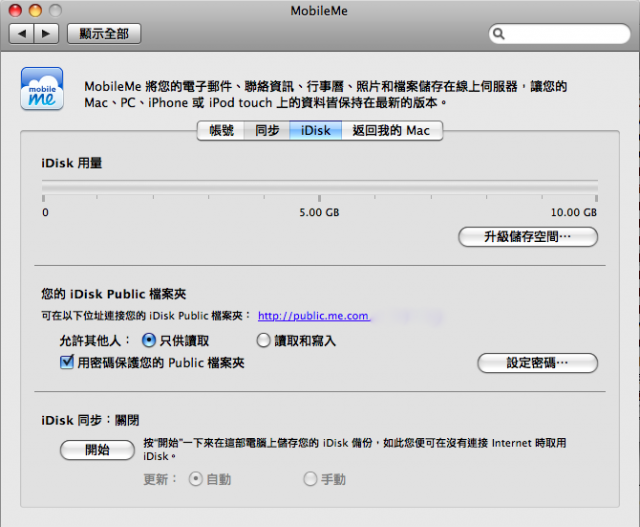This screenshot has height=527, width=640.
Task: Click the yellow minimize window button
Action: click(x=36, y=10)
